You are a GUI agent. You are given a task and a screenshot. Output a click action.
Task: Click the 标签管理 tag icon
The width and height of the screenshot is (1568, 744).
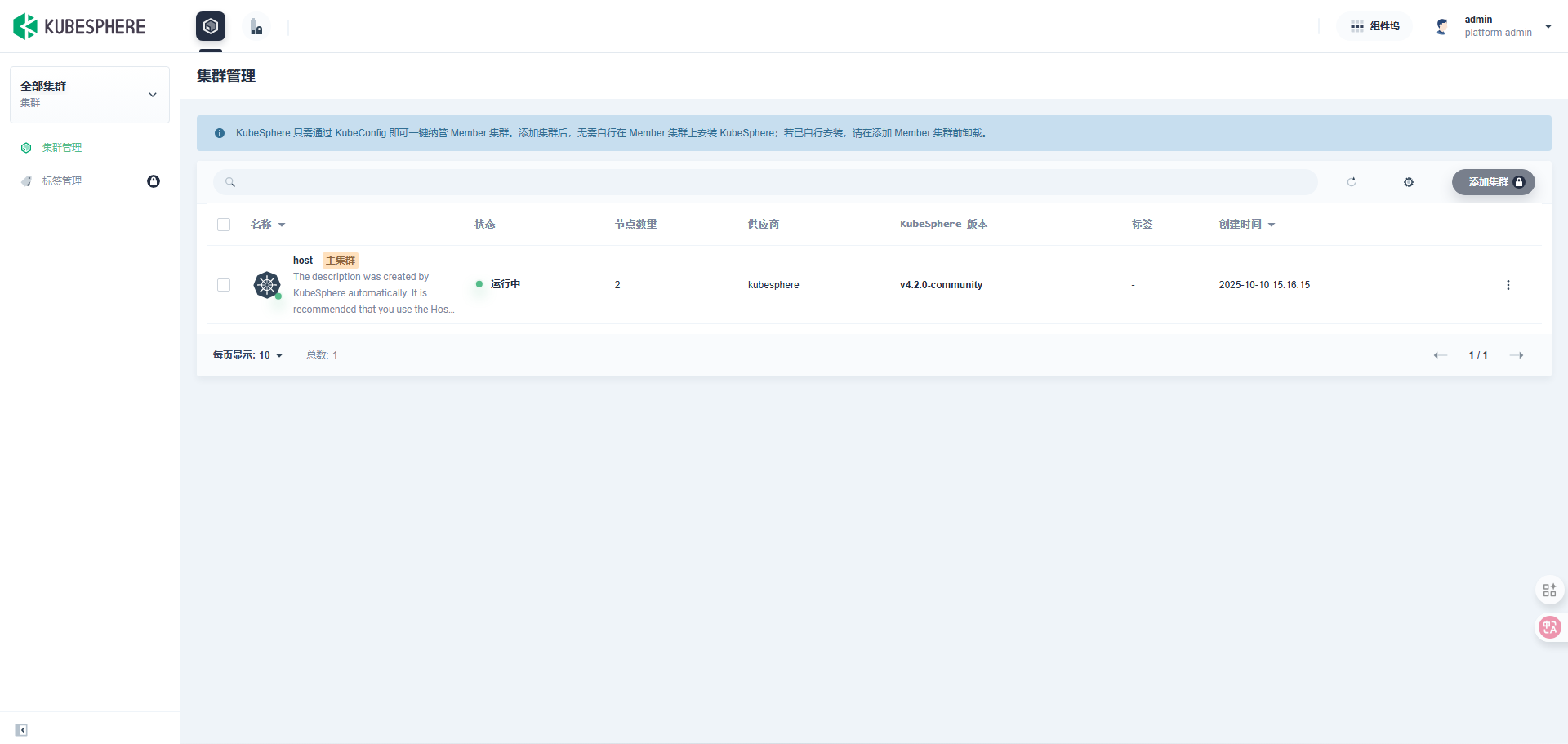(x=26, y=181)
